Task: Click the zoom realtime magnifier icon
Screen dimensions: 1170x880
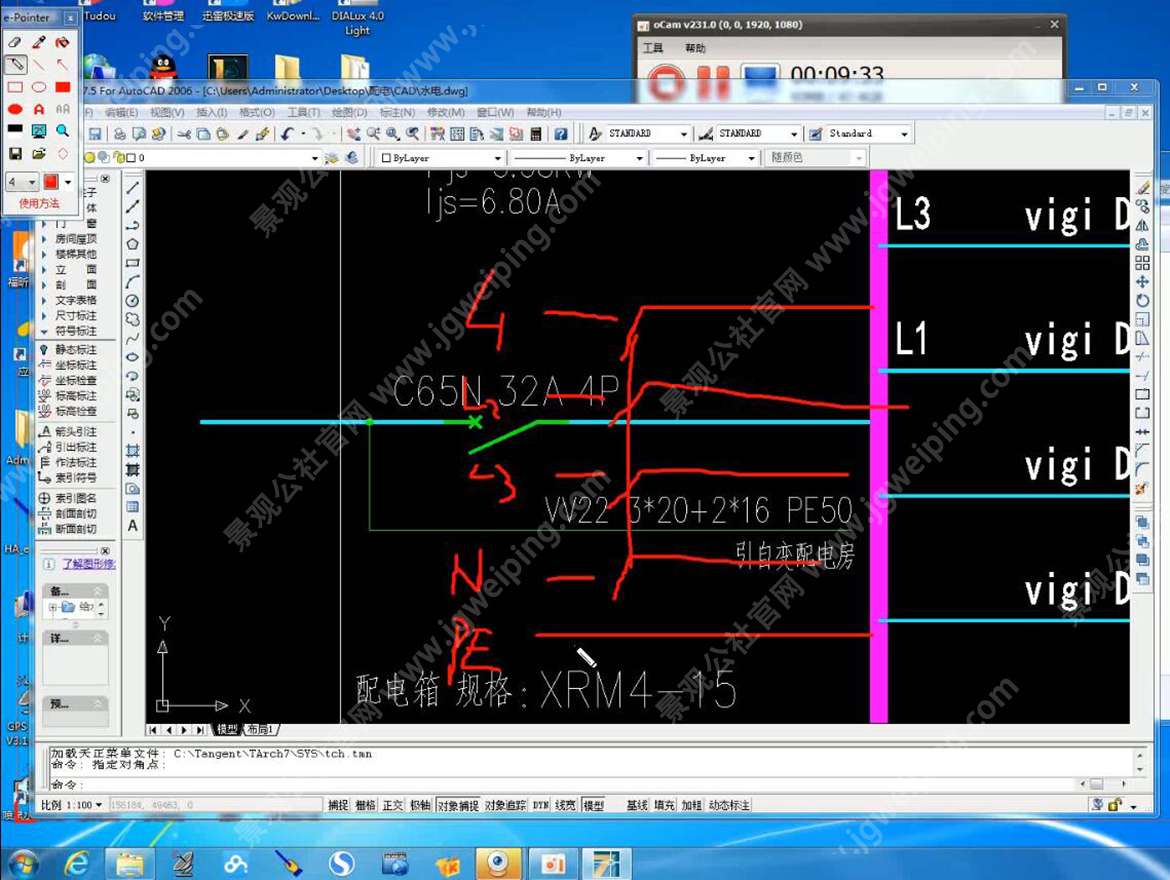Action: pos(374,134)
